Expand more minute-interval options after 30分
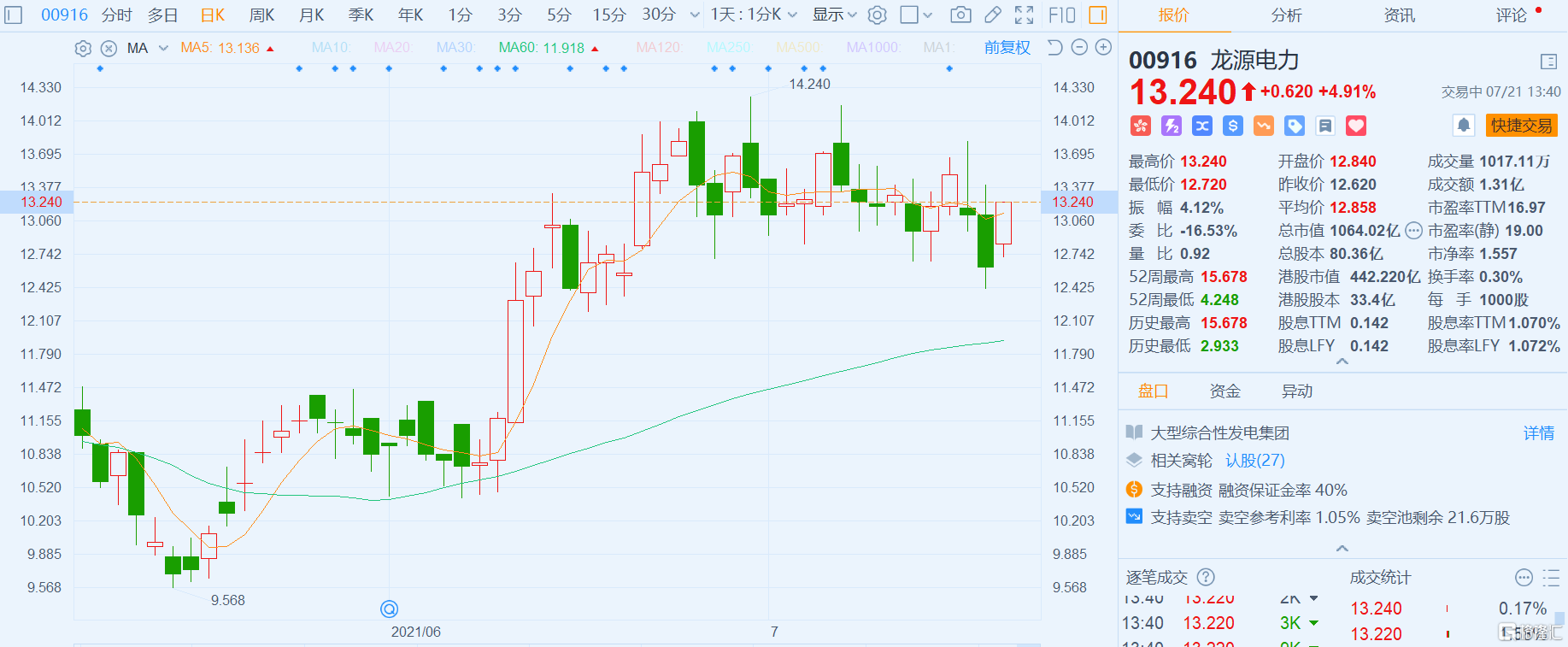Image resolution: width=1568 pixels, height=647 pixels. point(695,15)
